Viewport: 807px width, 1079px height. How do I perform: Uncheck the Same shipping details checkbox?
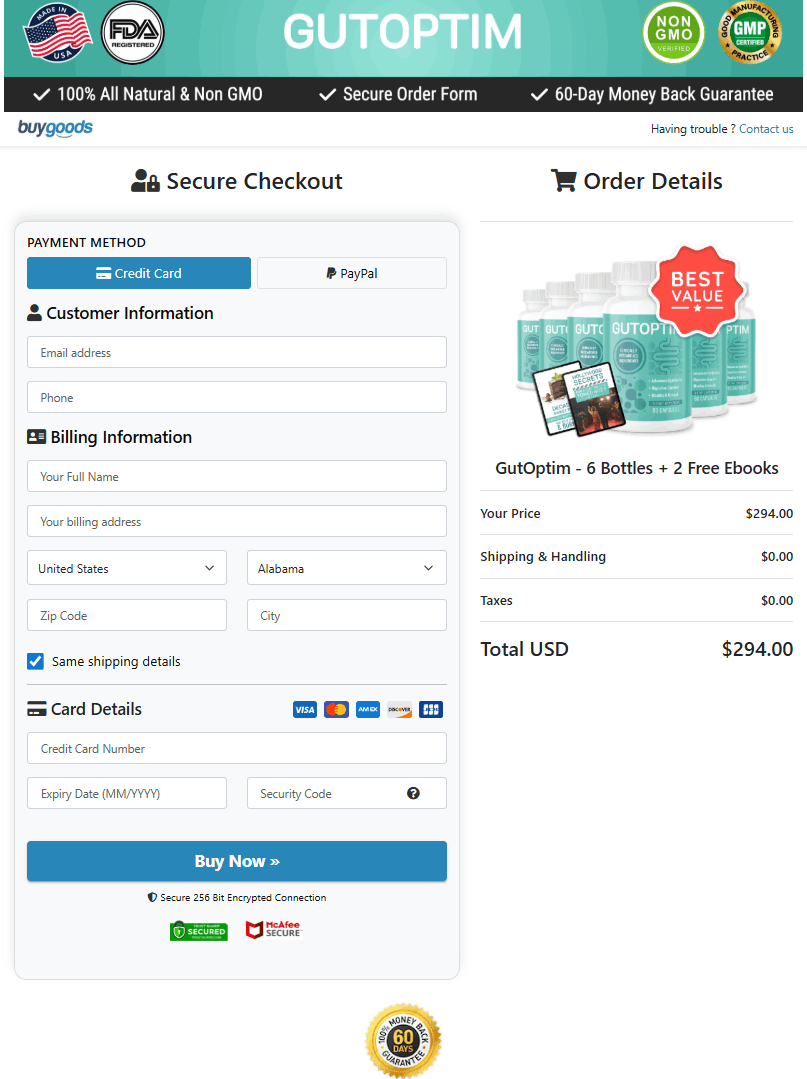tap(36, 661)
